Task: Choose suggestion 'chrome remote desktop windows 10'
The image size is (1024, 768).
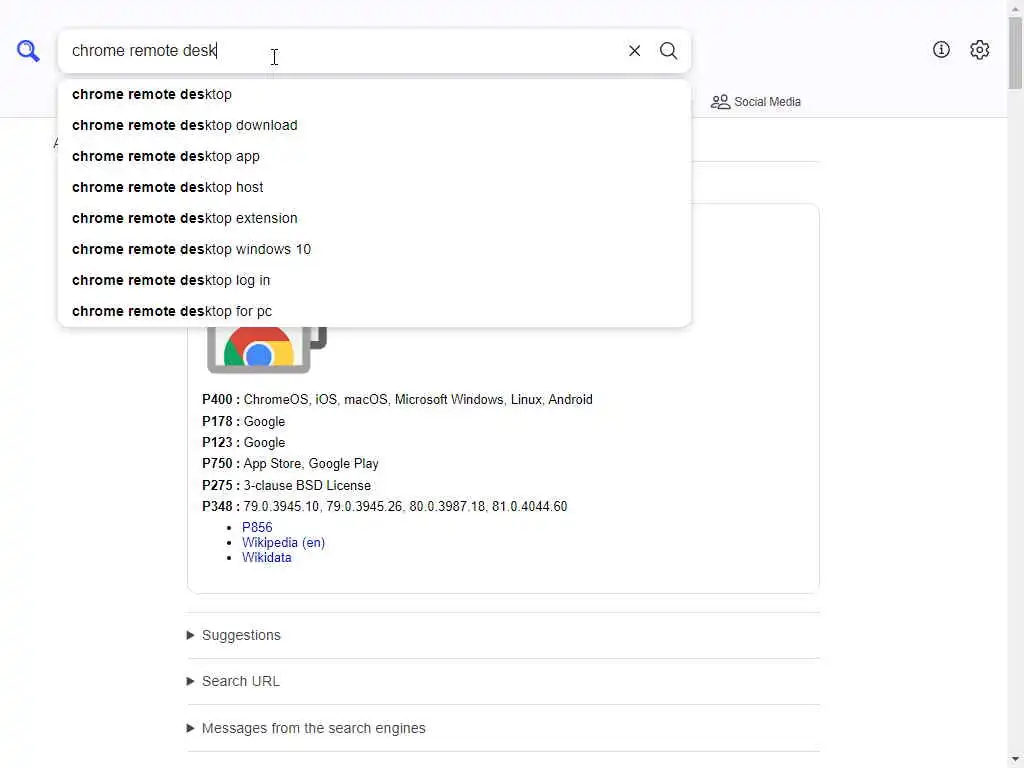Action: (374, 249)
